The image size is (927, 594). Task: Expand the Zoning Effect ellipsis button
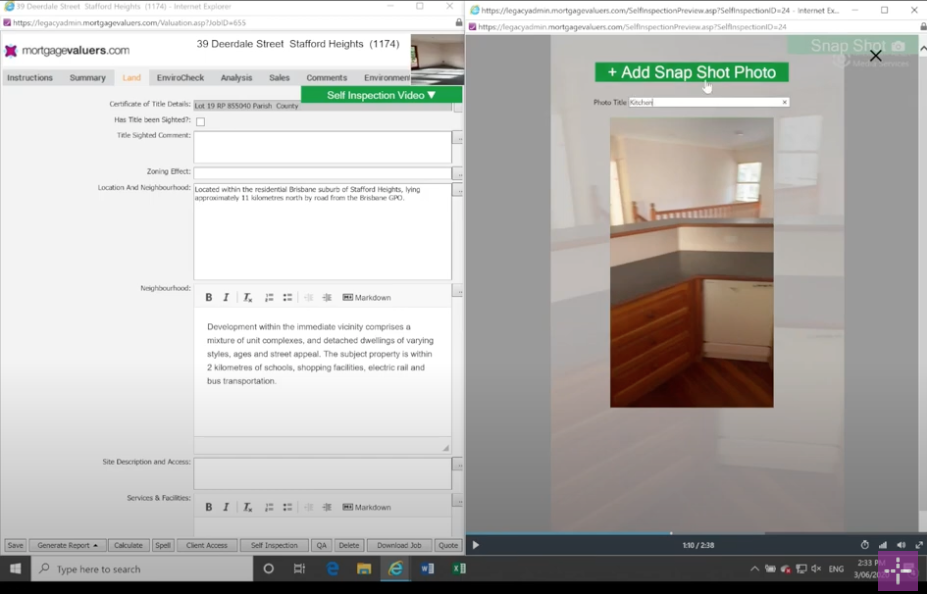click(458, 173)
